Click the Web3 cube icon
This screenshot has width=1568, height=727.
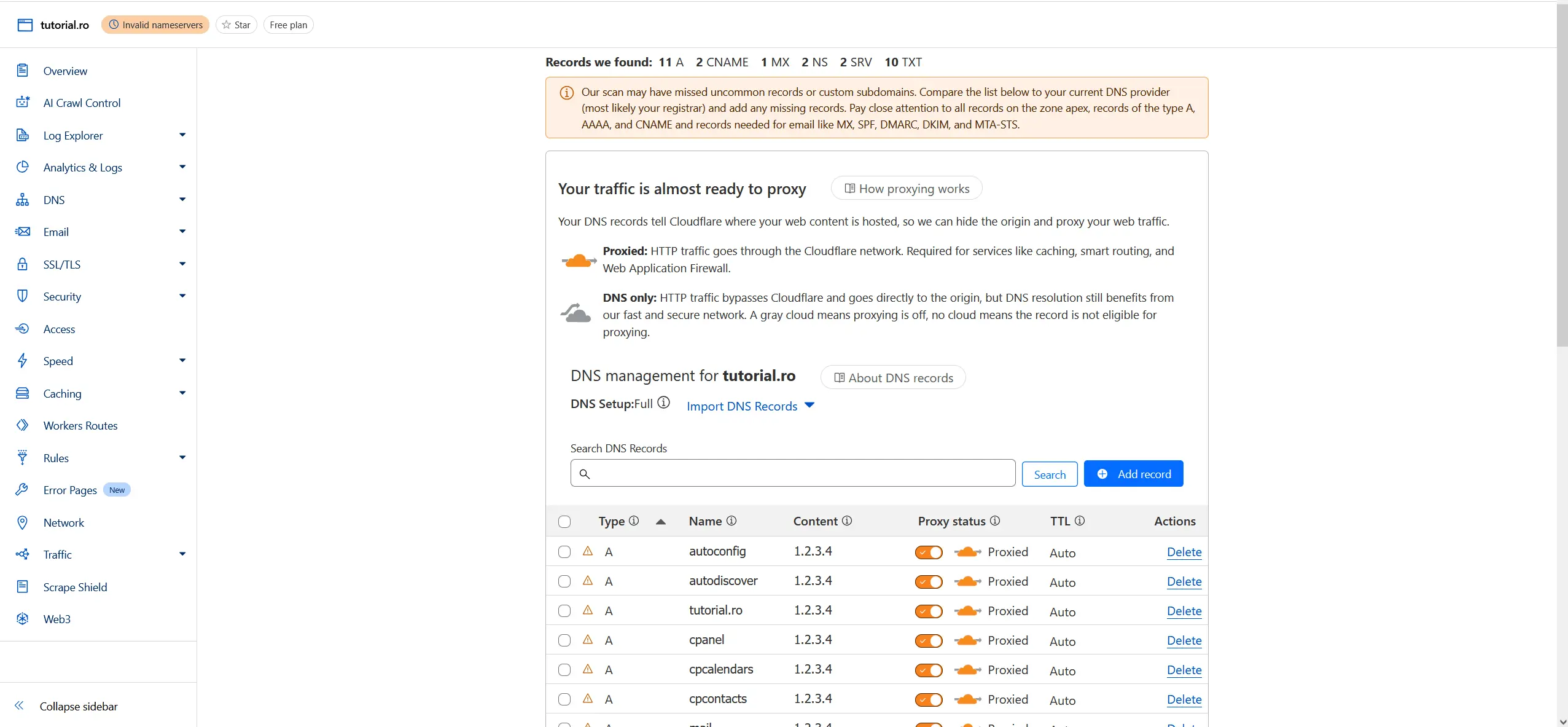(23, 619)
